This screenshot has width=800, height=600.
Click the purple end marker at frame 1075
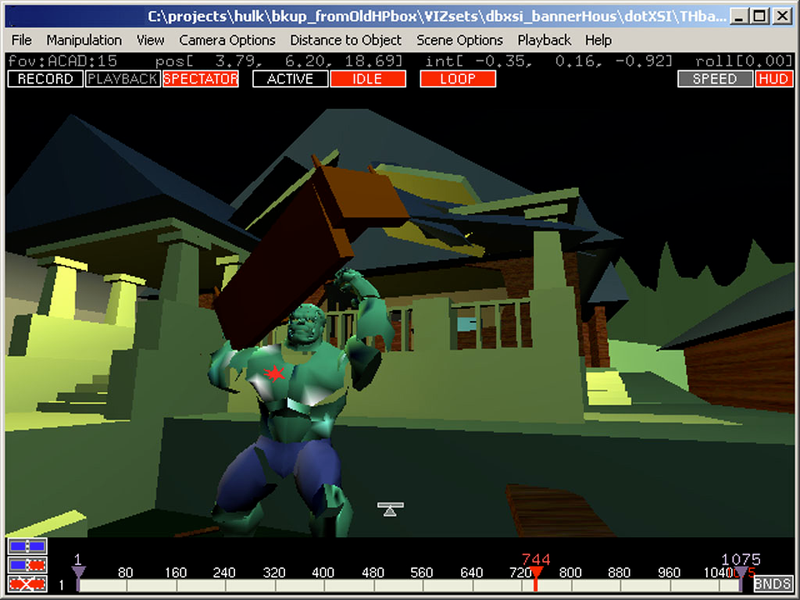(x=740, y=573)
